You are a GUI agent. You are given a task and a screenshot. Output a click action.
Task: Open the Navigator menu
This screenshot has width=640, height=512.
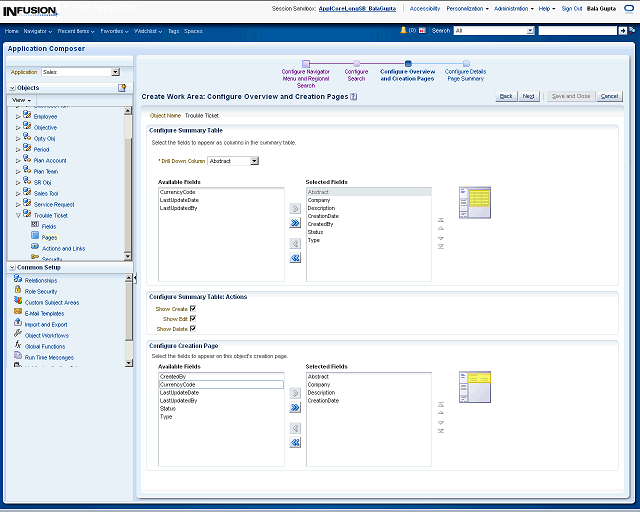38,31
